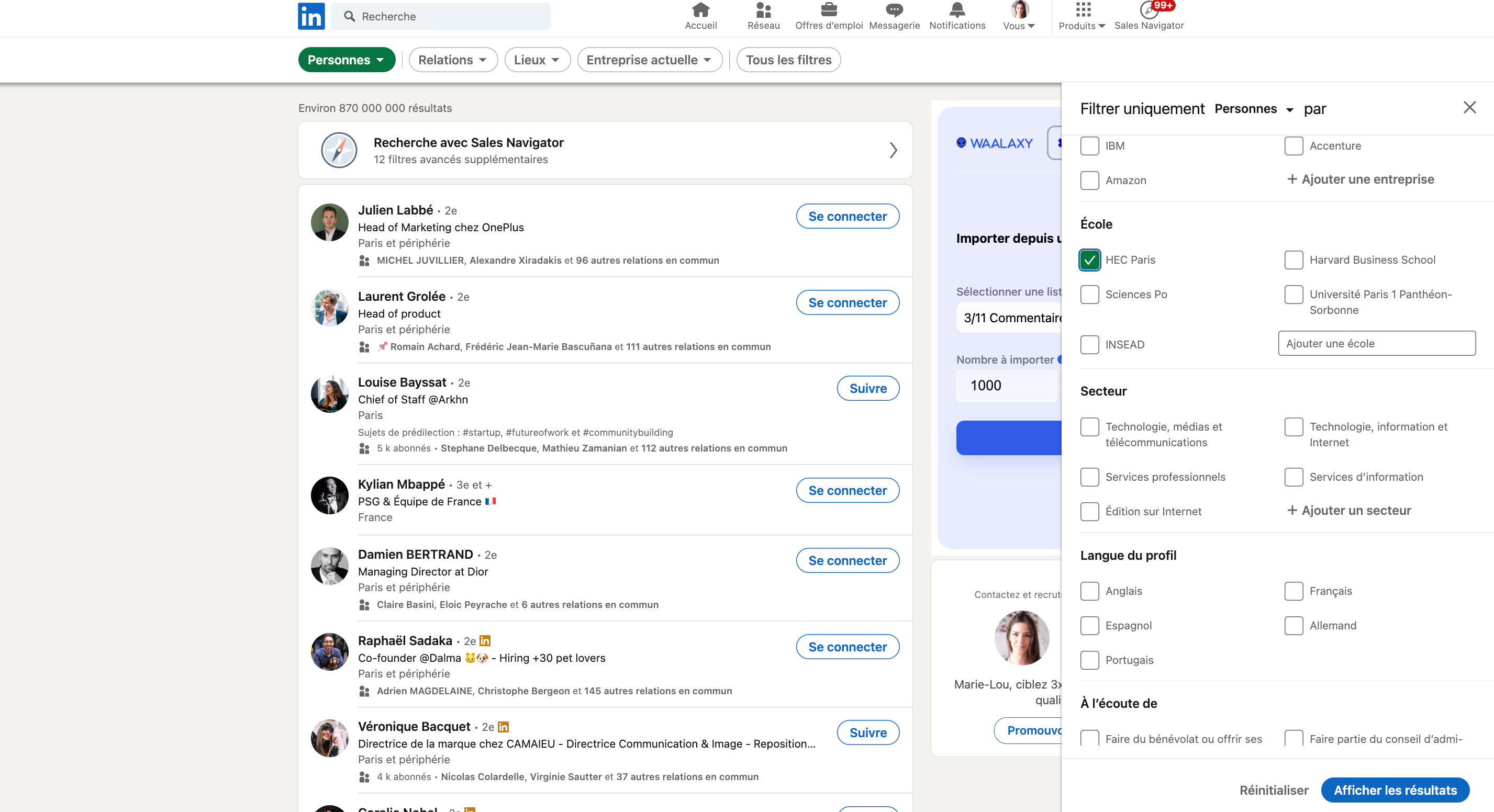Open the Réseau network icon
The height and width of the screenshot is (812, 1494).
(763, 10)
